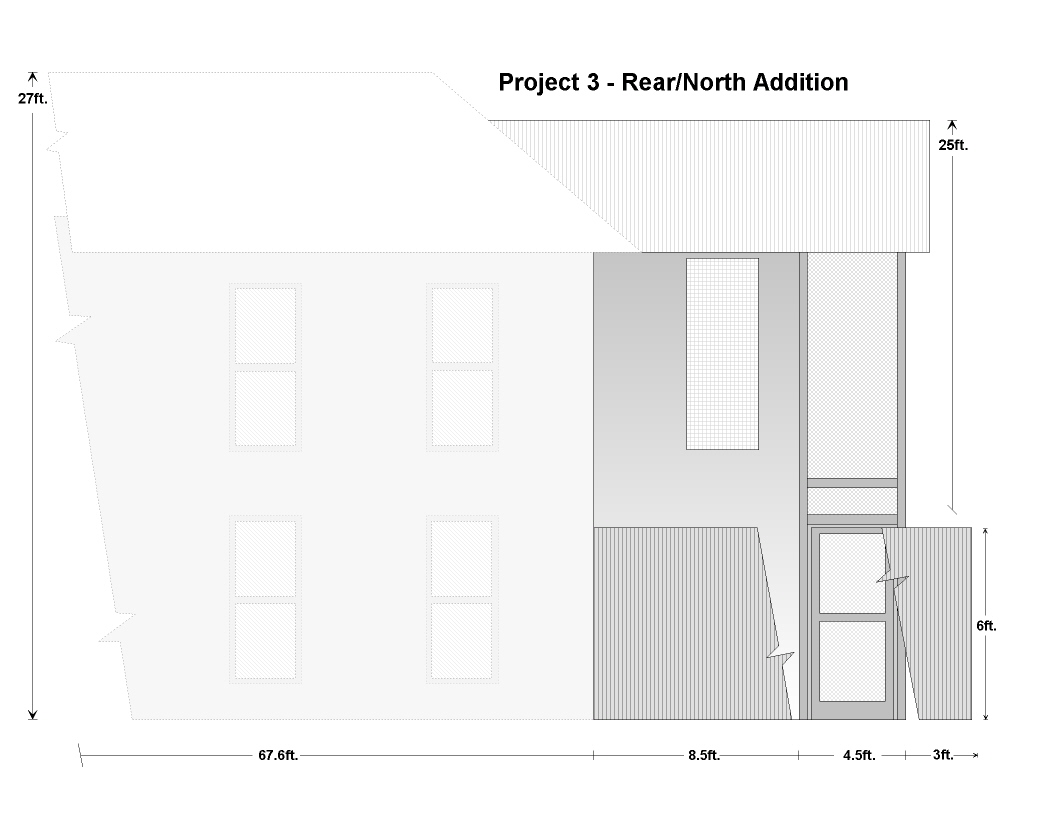Select the upper glass panel of the door
The image size is (1056, 816).
[852, 573]
